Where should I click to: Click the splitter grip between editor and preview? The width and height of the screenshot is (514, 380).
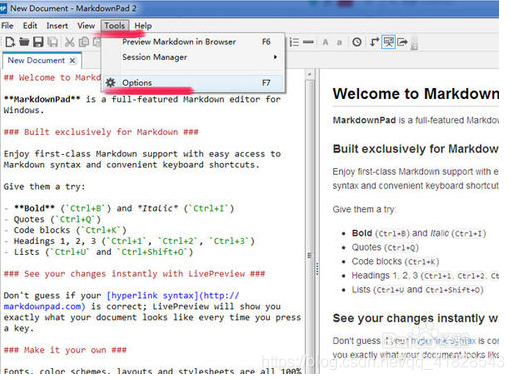pyautogui.click(x=317, y=269)
